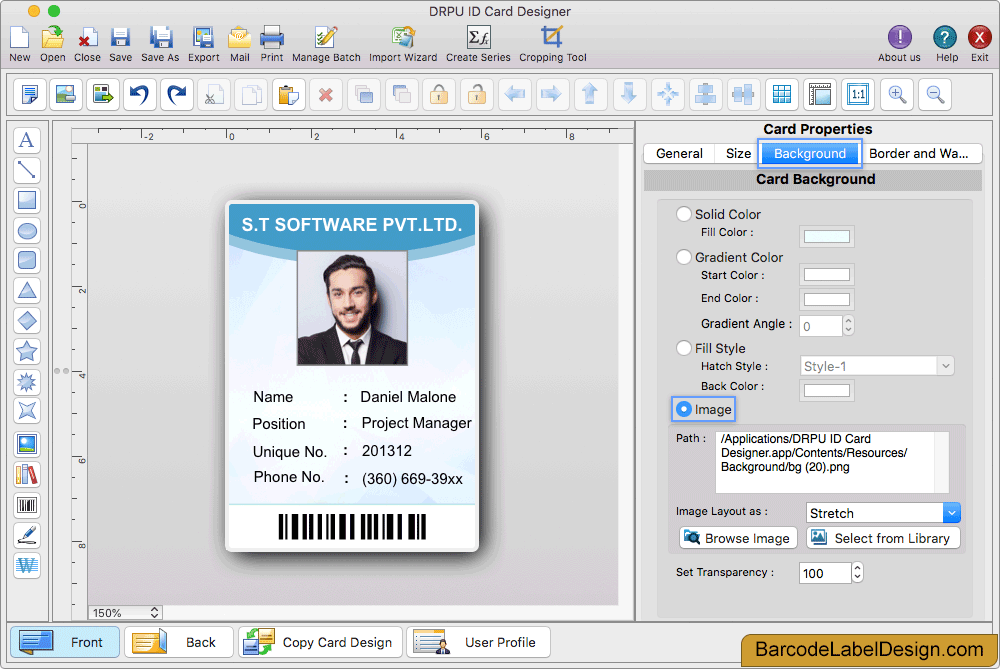The width and height of the screenshot is (1000, 669).
Task: Open Manage Batch tool
Action: pyautogui.click(x=326, y=43)
